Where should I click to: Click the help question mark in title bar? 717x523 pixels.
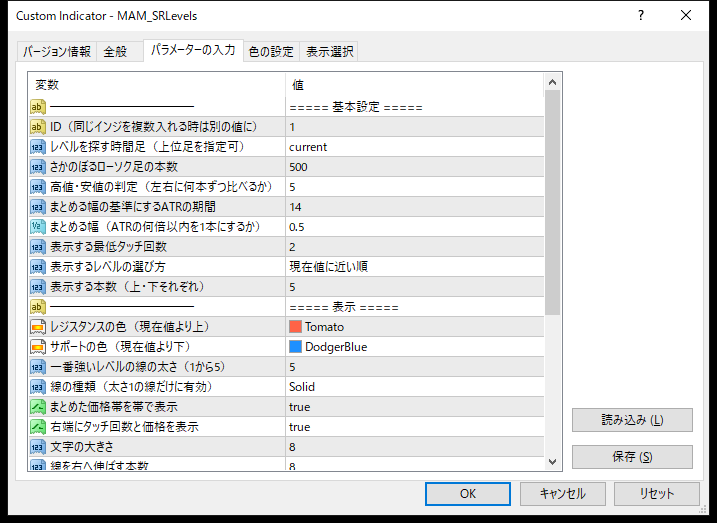[641, 16]
